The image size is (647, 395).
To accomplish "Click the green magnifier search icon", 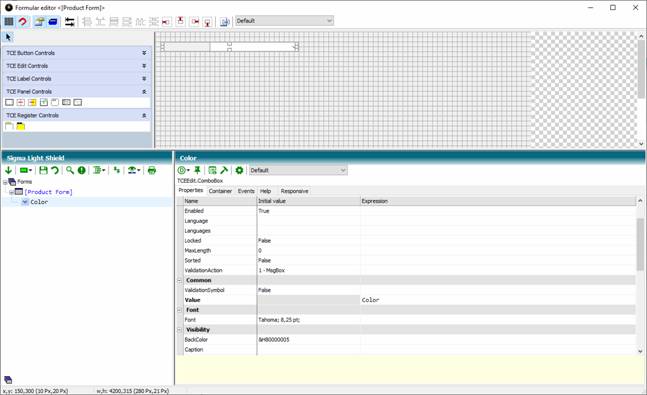I will [x=70, y=170].
